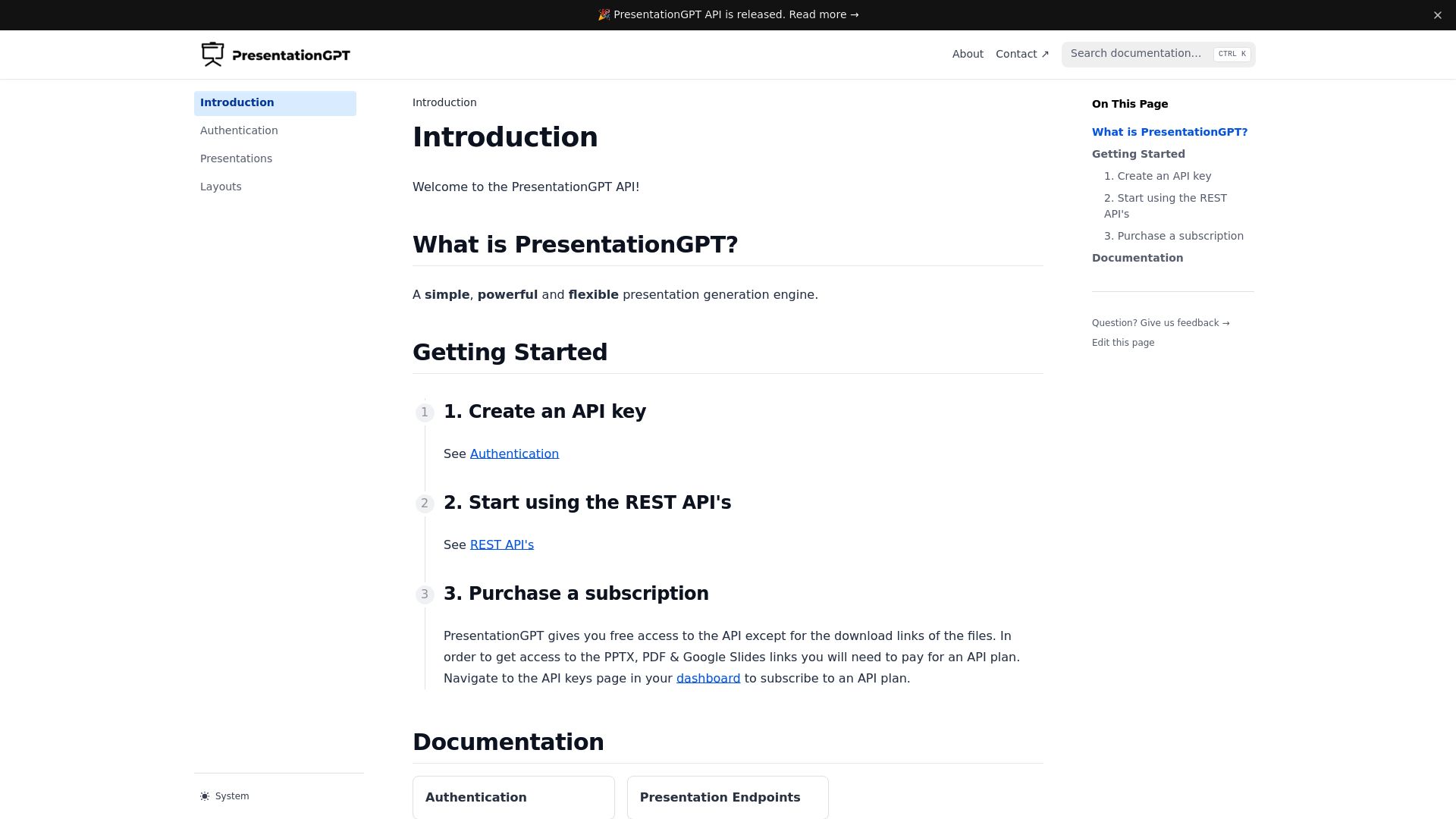Toggle the System theme switcher
The image size is (1456, 819).
[x=224, y=795]
